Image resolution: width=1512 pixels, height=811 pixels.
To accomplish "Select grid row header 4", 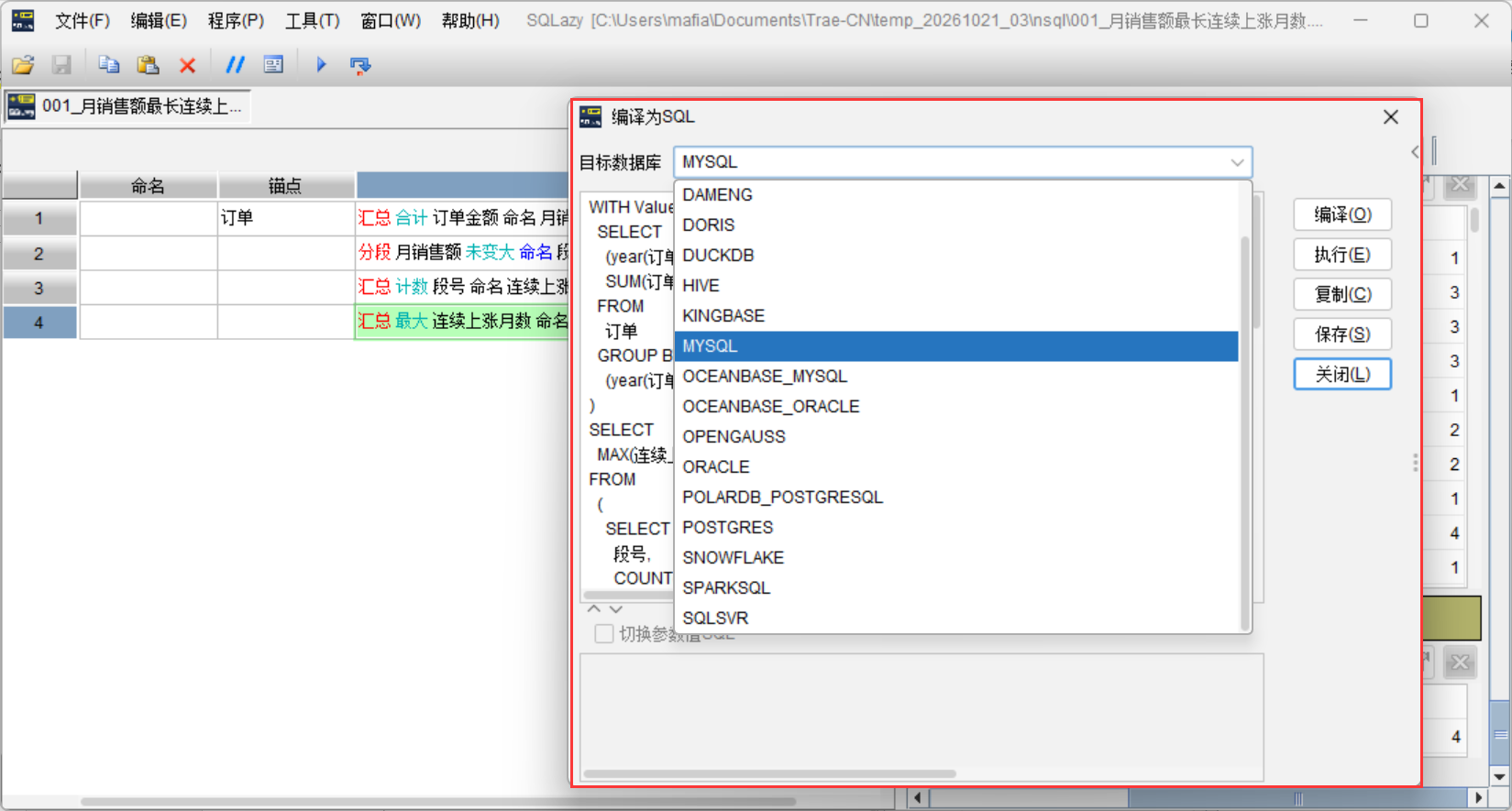I will [39, 323].
